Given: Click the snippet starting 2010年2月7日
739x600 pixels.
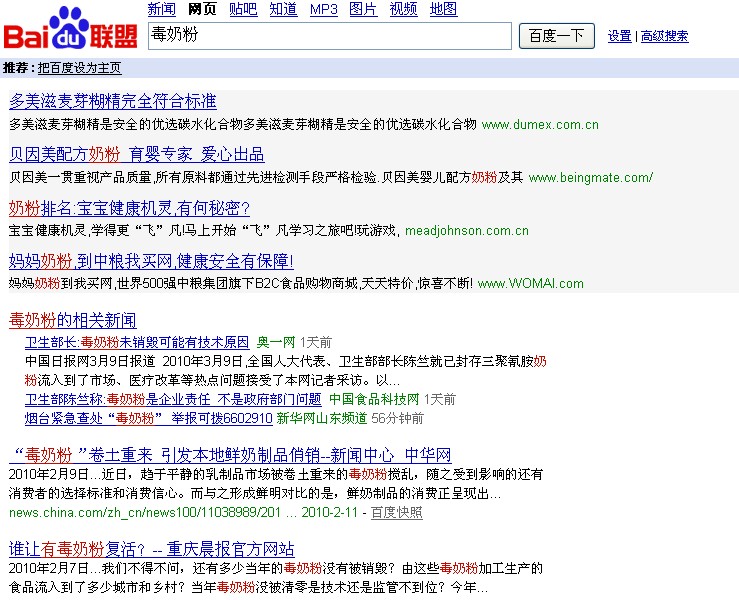Looking at the screenshot, I should coord(276,578).
